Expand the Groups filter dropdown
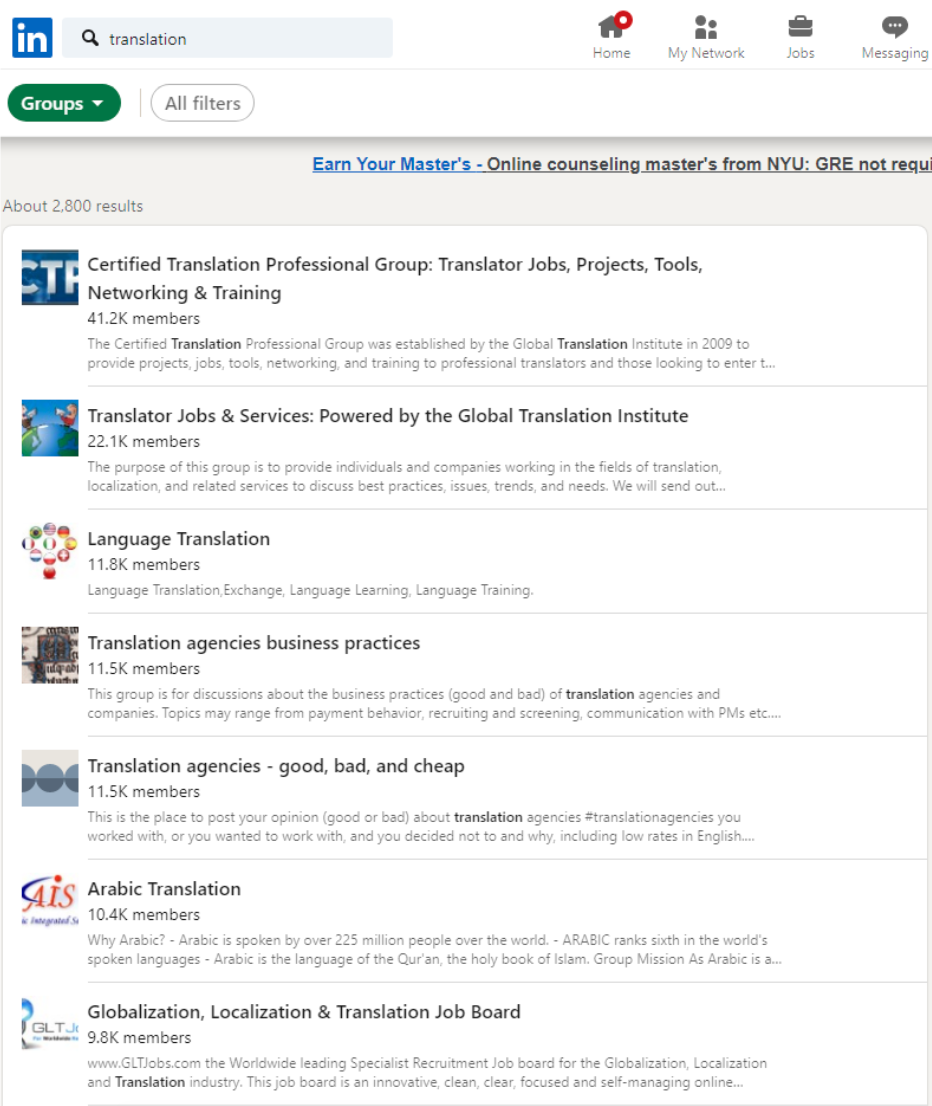The height and width of the screenshot is (1106, 932). (x=63, y=103)
